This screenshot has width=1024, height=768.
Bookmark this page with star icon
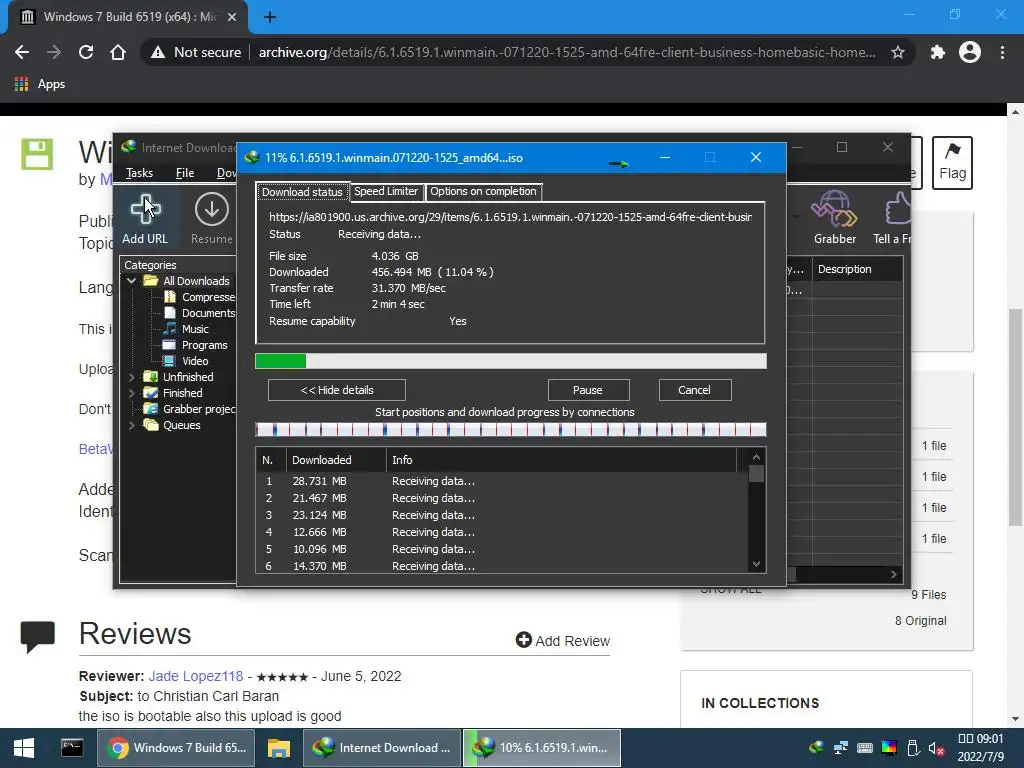898,52
